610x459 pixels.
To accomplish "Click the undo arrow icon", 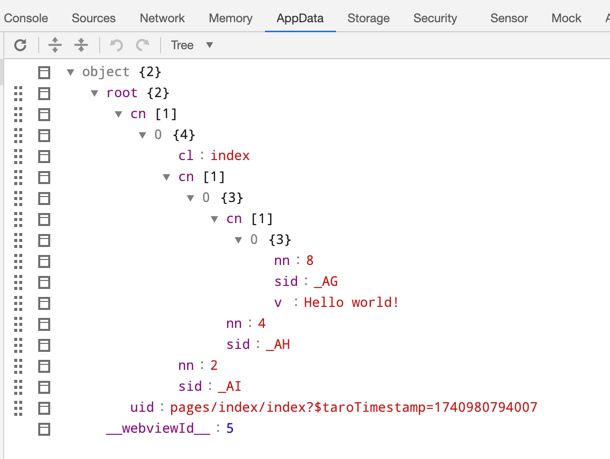I will (116, 45).
